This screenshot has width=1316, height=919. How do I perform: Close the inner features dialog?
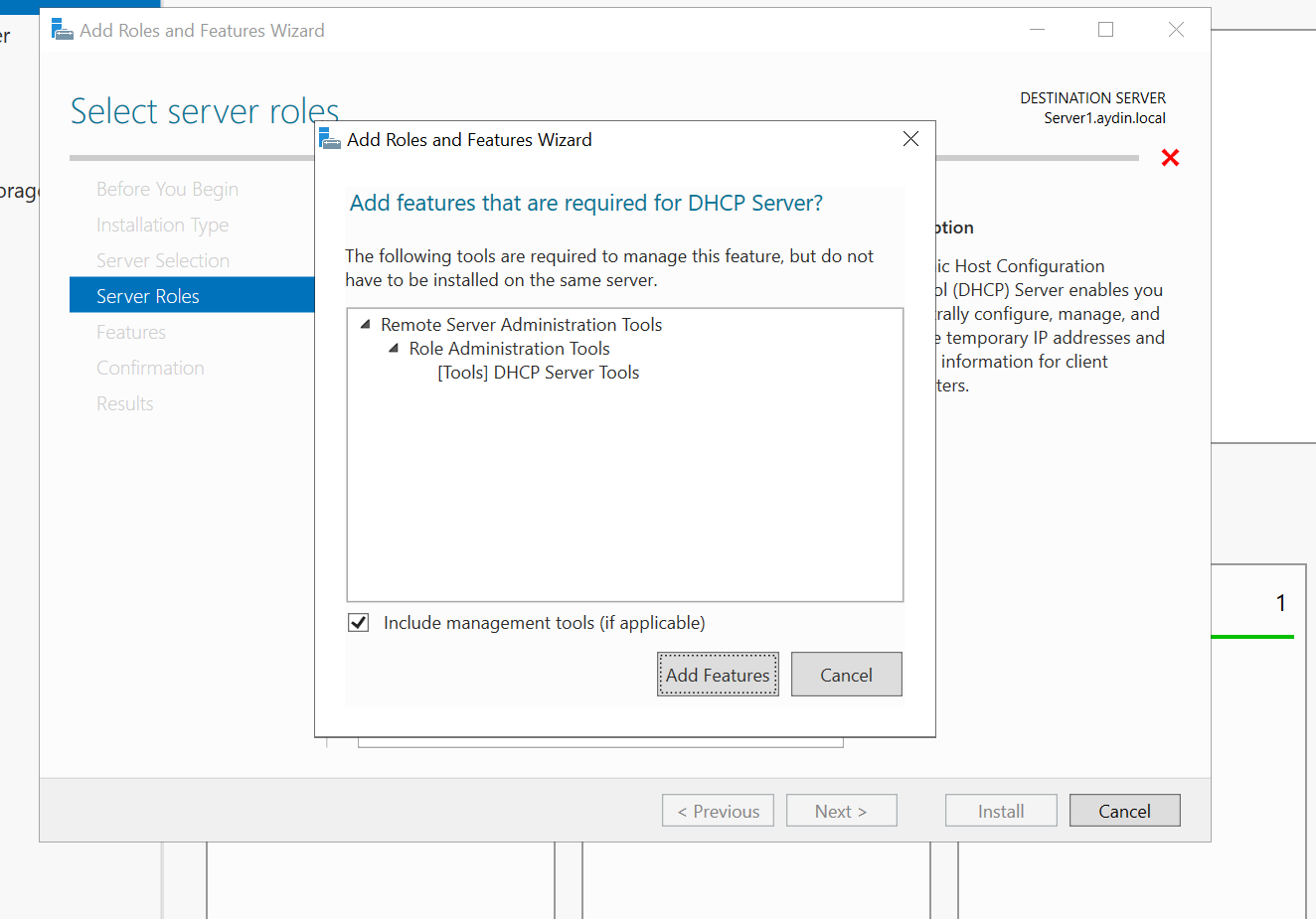coord(910,139)
